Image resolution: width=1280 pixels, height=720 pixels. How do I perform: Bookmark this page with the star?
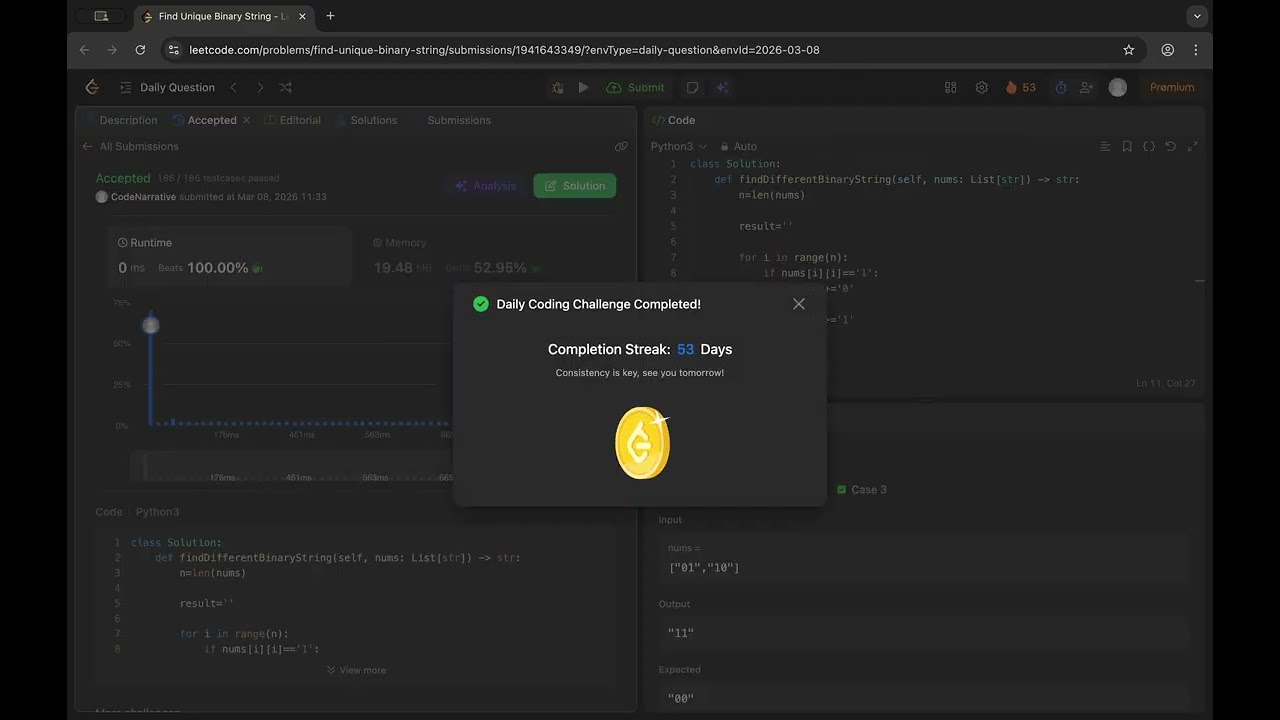(x=1129, y=50)
